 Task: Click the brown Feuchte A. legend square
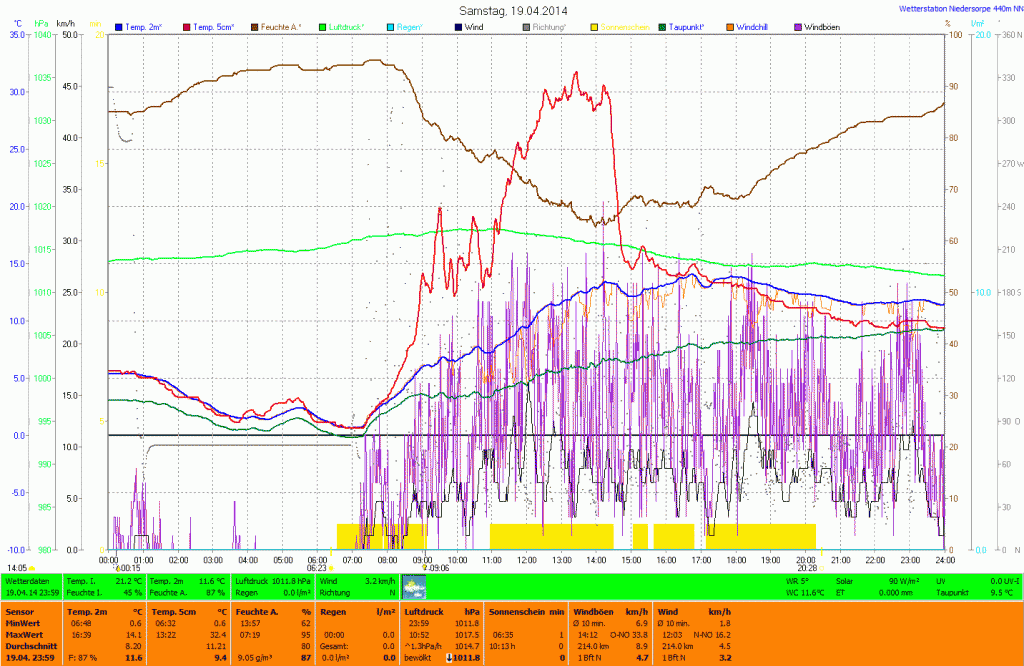pyautogui.click(x=254, y=26)
